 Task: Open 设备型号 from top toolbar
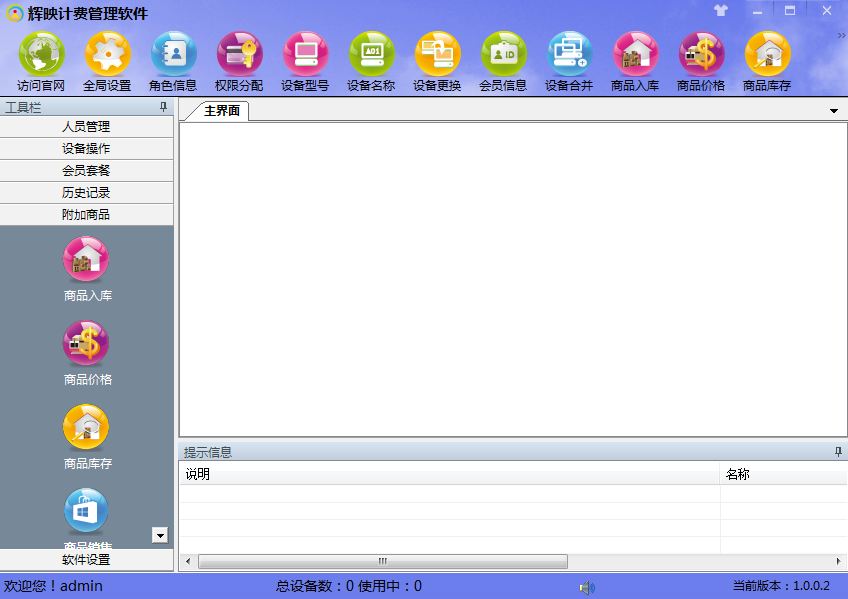(305, 54)
